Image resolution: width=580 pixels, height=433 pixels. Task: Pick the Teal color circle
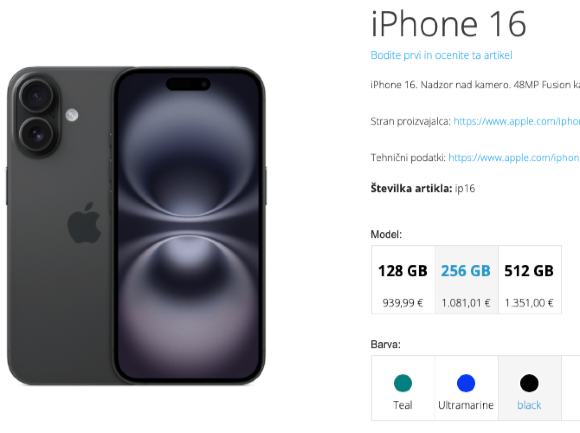tap(403, 383)
